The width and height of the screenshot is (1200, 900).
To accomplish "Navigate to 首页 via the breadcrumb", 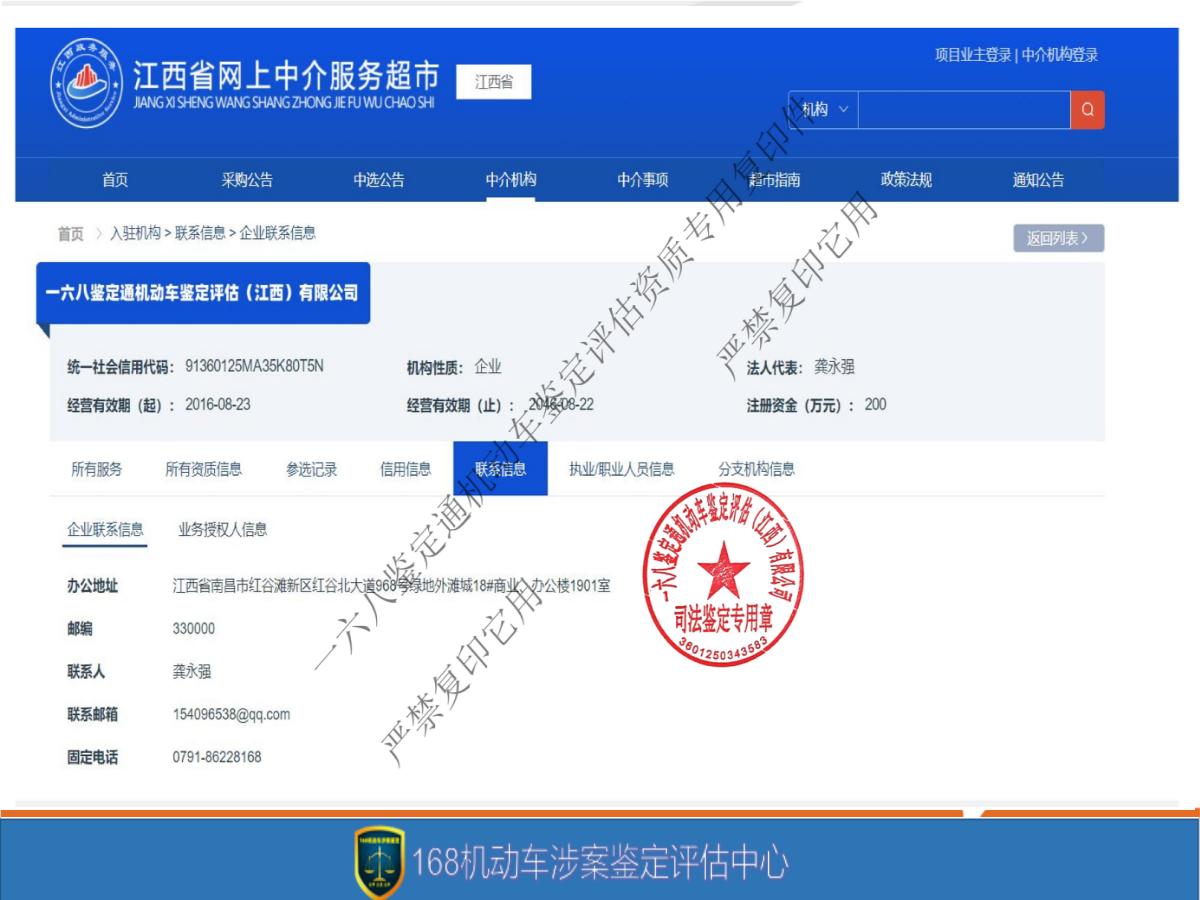I will 68,234.
